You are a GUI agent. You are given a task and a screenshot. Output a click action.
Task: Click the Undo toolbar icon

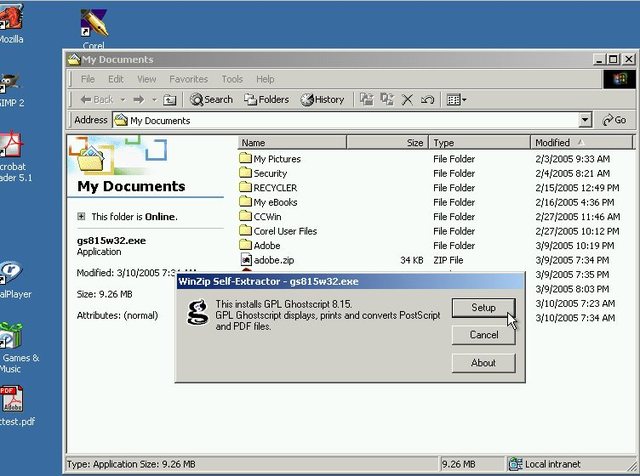[427, 100]
